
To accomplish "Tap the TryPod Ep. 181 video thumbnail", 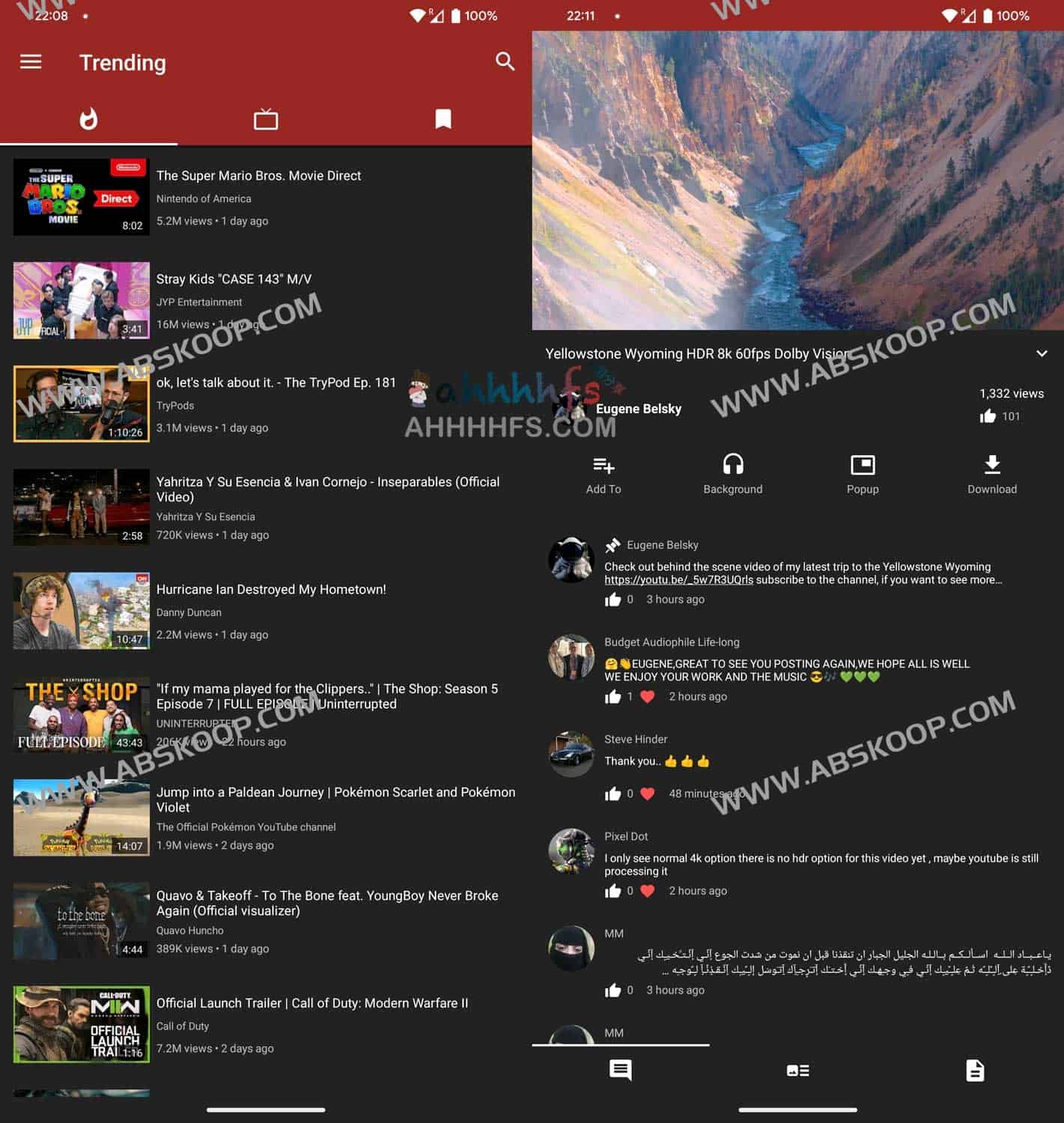I will pos(81,404).
